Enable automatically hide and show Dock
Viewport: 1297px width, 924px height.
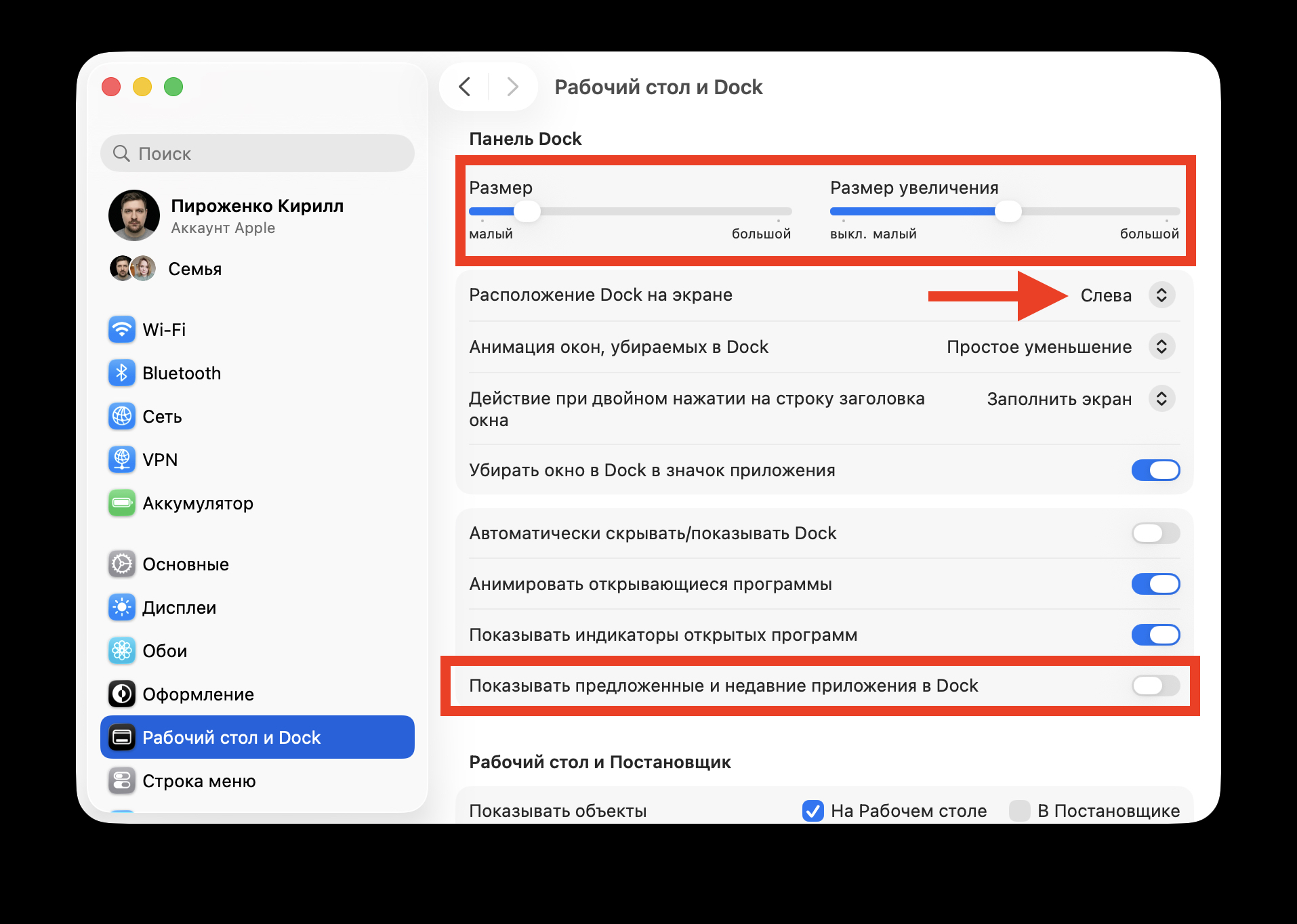pos(1155,533)
